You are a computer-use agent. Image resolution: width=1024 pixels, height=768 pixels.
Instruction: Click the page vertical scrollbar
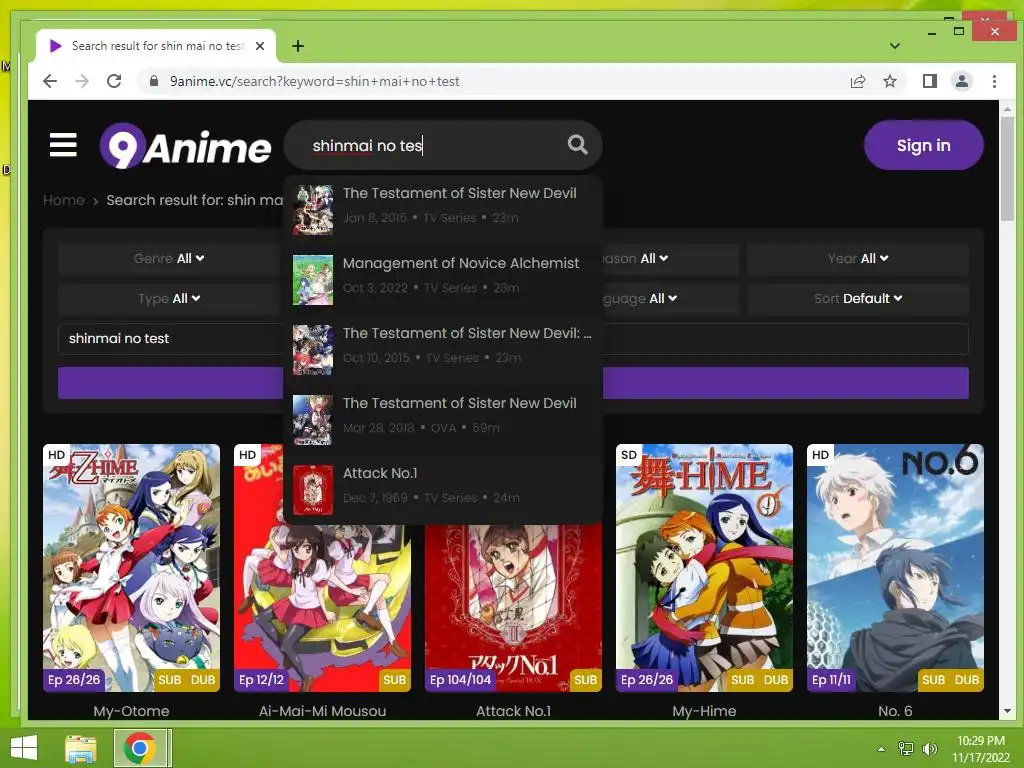click(1007, 170)
